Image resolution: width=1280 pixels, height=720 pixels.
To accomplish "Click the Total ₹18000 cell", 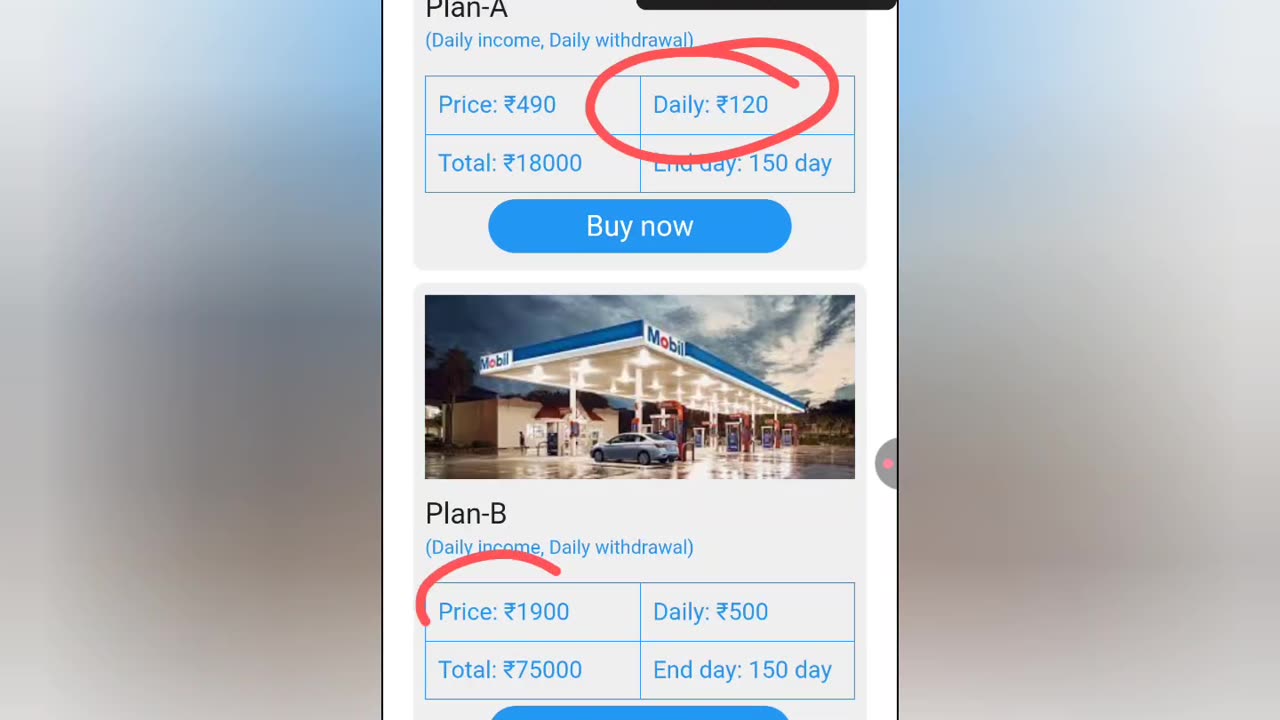I will pos(532,164).
